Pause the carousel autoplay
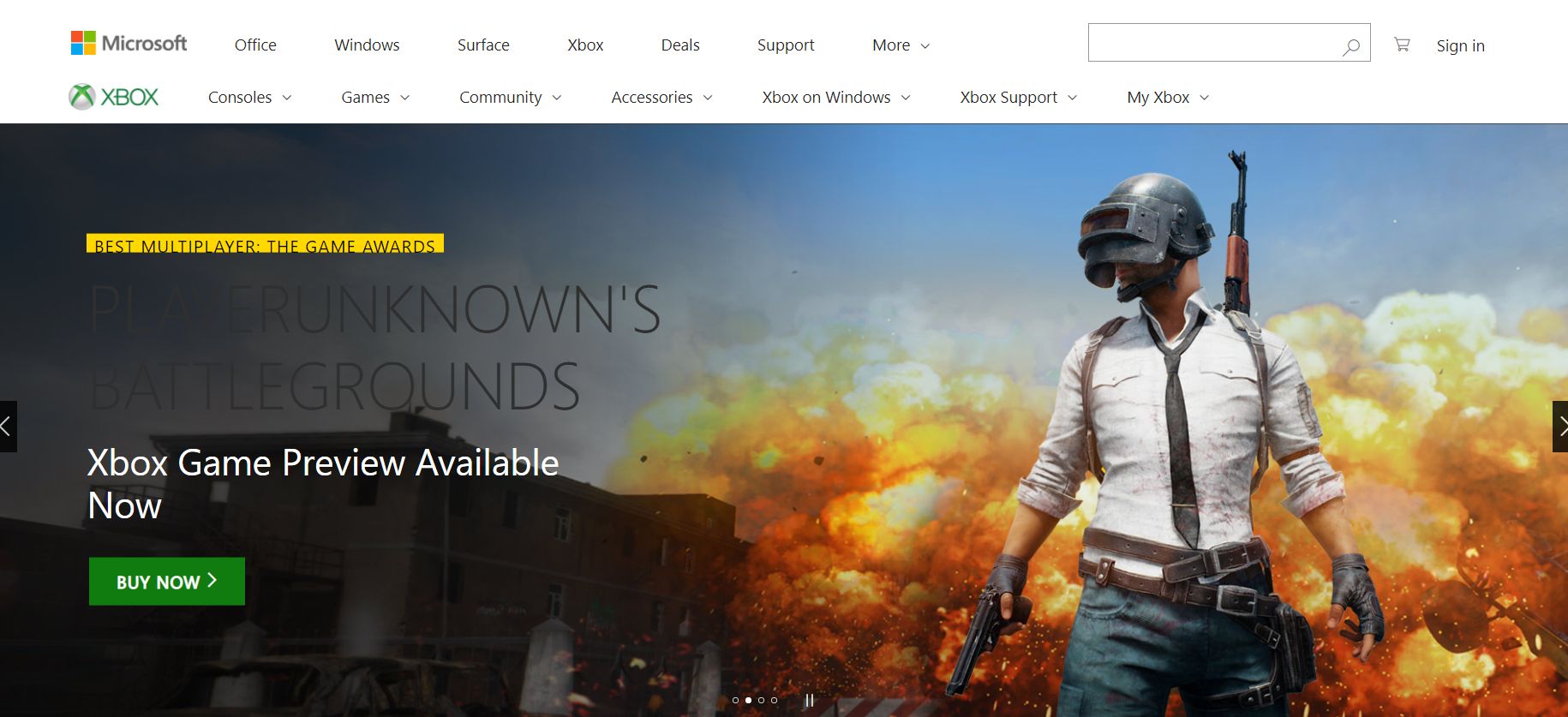This screenshot has width=1568, height=717. pos(809,701)
